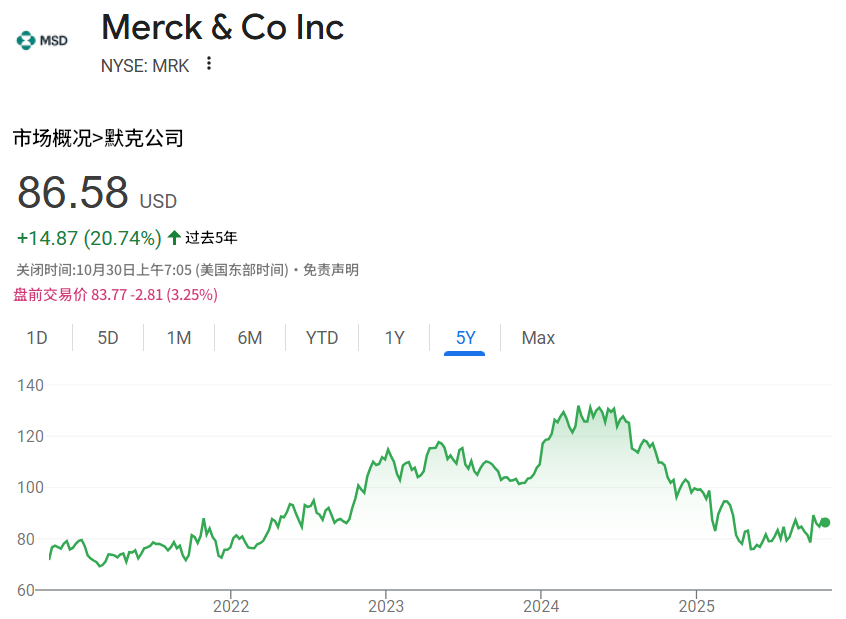This screenshot has width=846, height=619.
Task: View the 6M price chart
Action: click(249, 338)
